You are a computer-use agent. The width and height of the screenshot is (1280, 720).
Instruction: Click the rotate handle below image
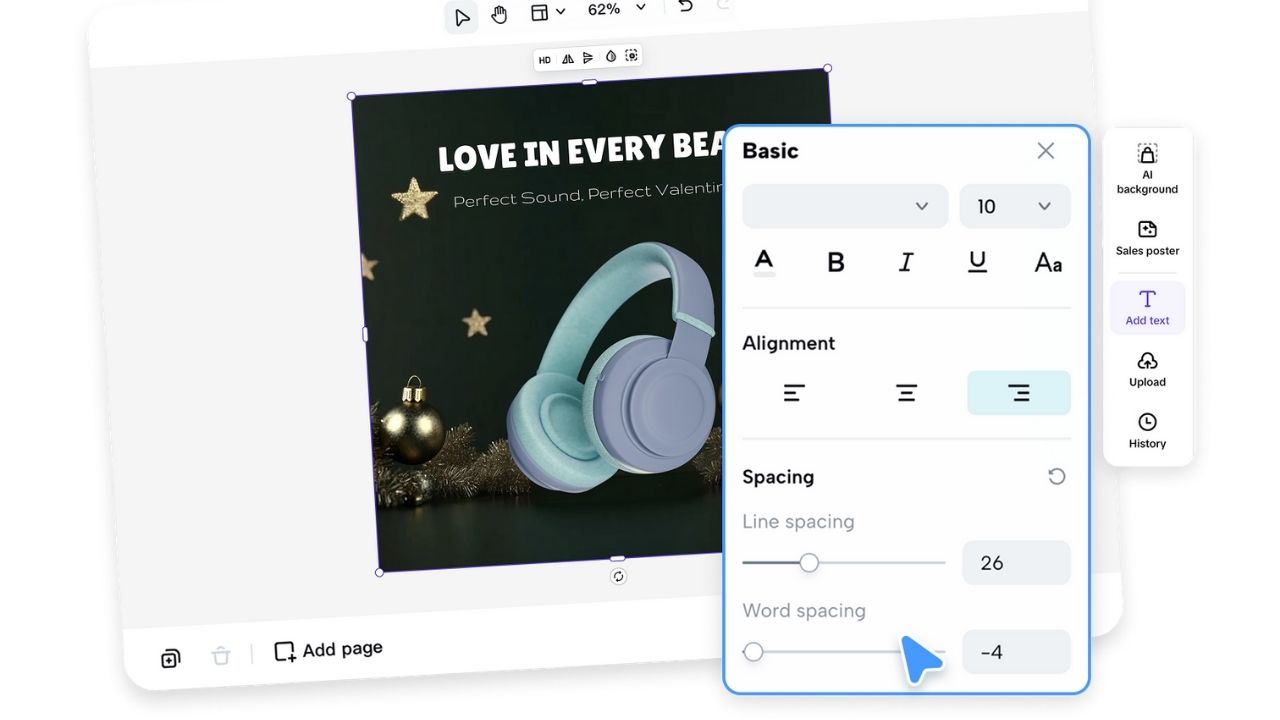point(618,576)
